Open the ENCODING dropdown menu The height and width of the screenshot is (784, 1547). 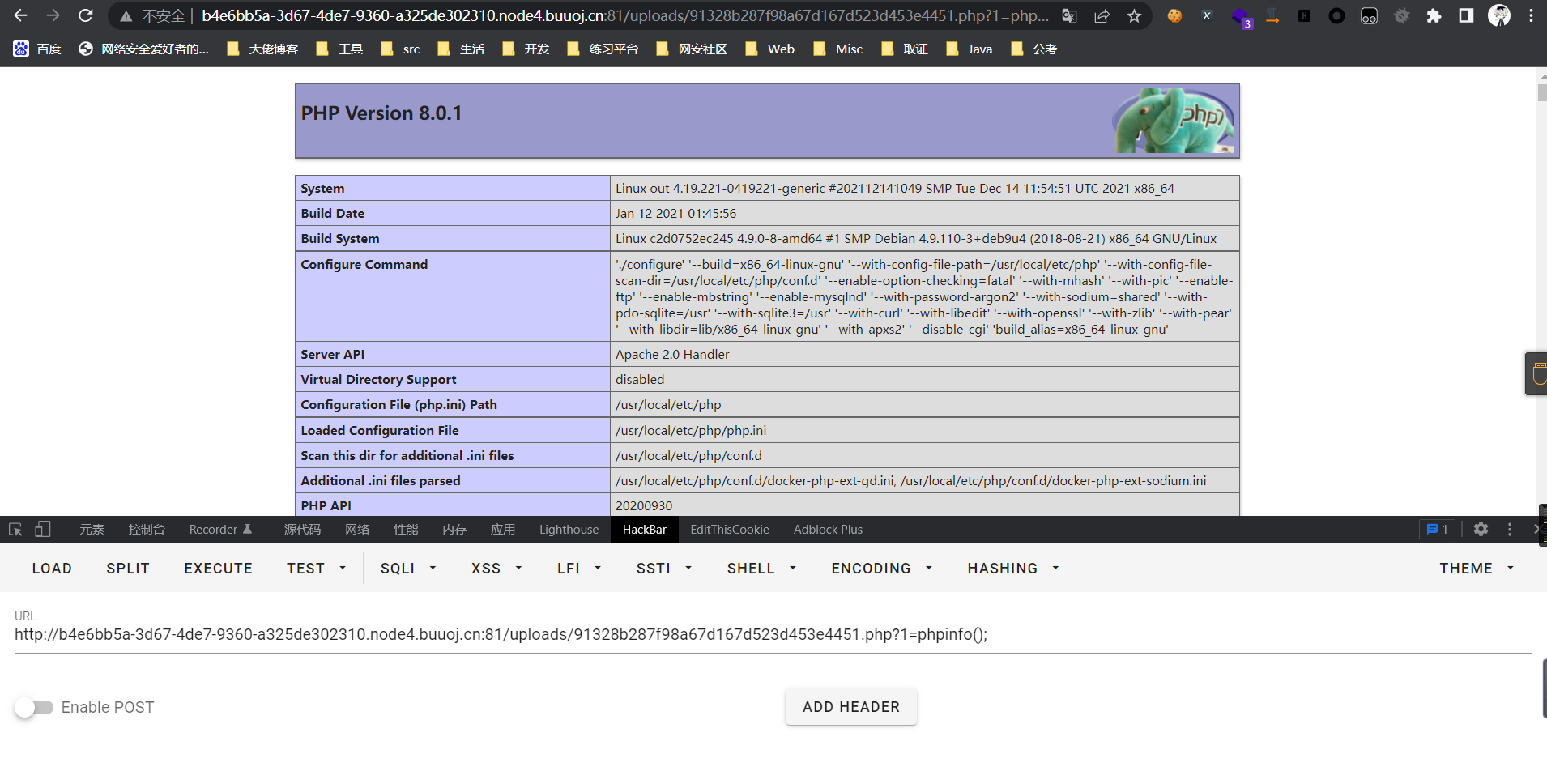pyautogui.click(x=881, y=569)
